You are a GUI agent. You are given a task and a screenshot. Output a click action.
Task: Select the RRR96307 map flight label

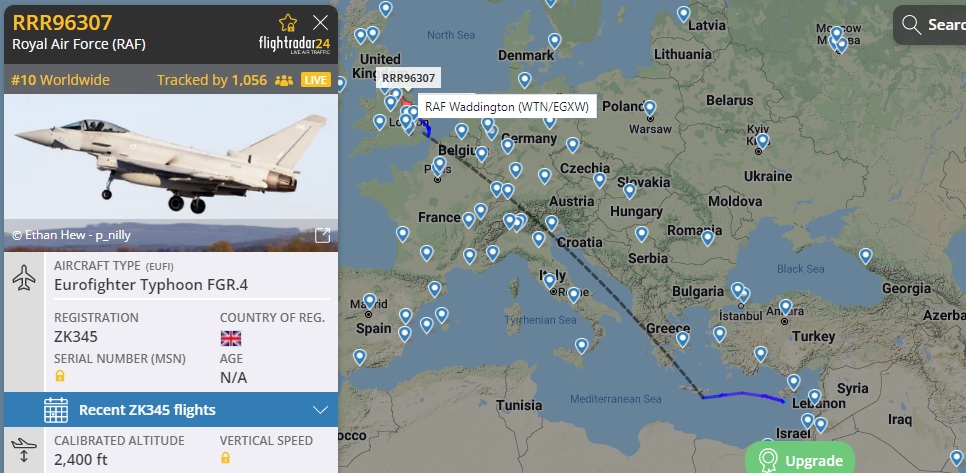point(408,78)
